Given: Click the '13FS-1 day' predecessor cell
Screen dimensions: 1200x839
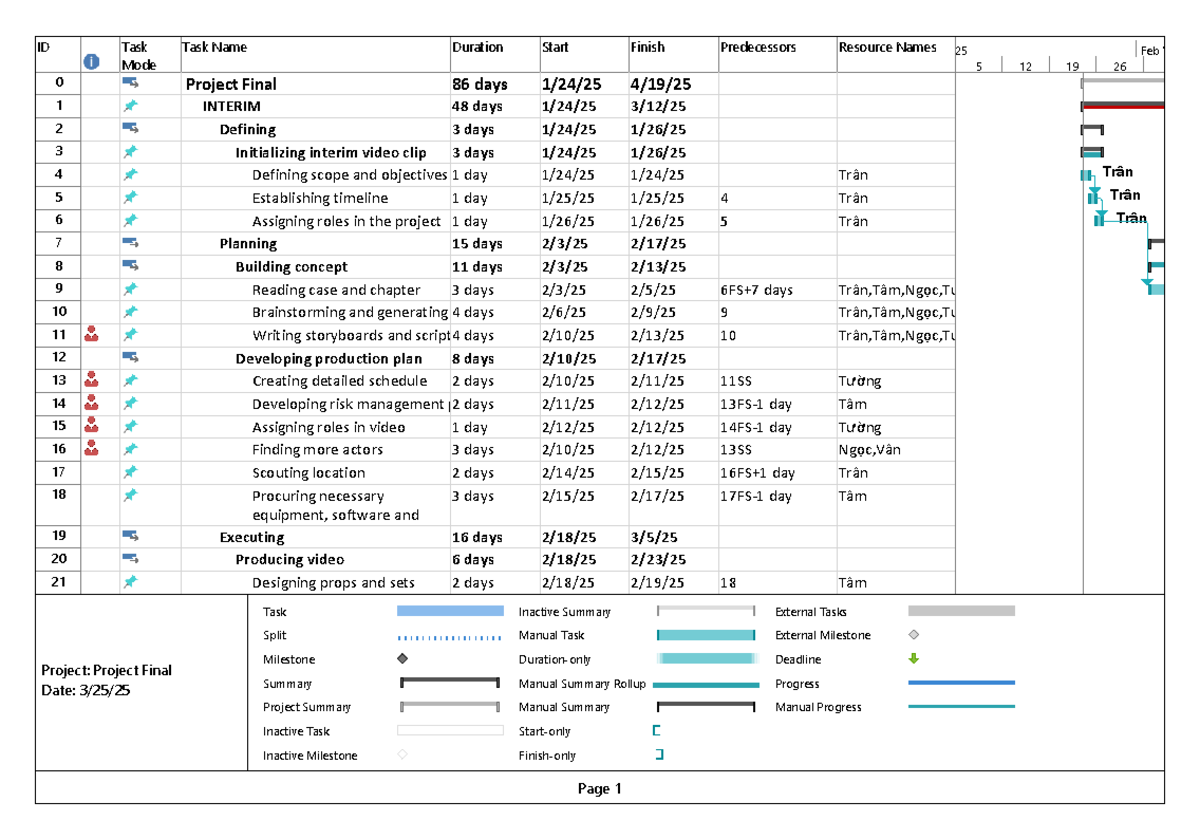Looking at the screenshot, I should (x=777, y=404).
